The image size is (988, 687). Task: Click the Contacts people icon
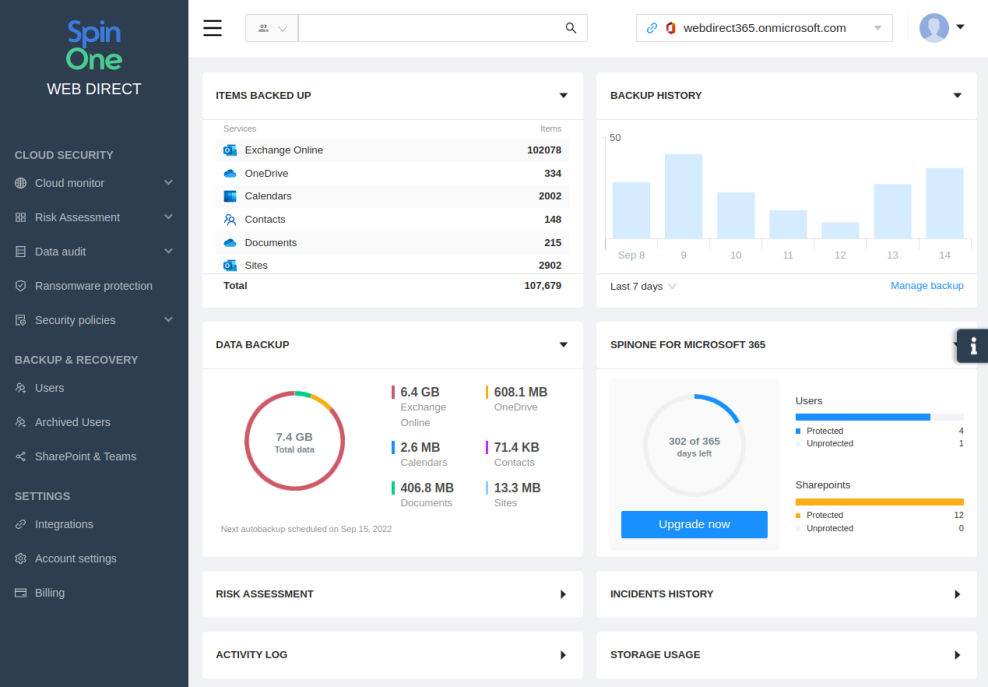click(230, 219)
